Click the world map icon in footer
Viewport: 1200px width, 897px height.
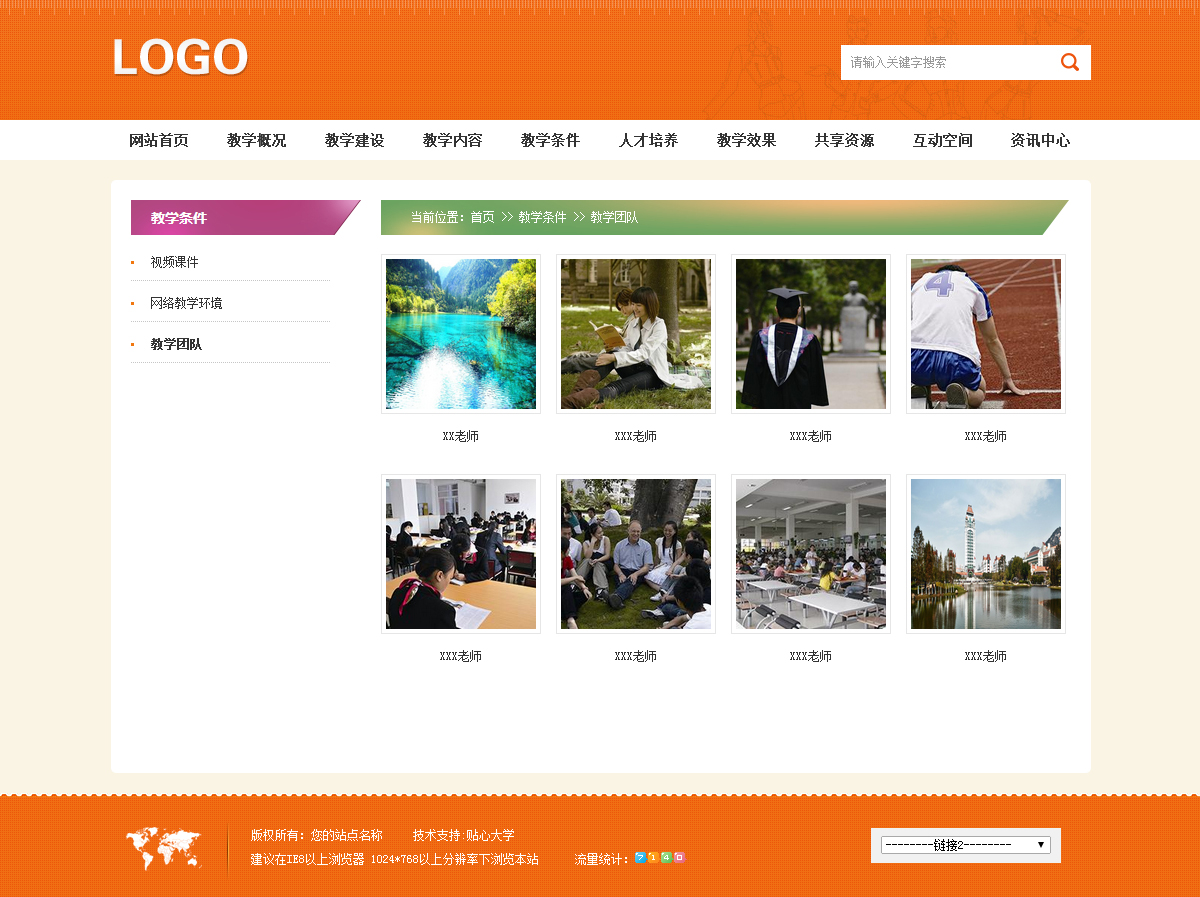click(x=164, y=848)
